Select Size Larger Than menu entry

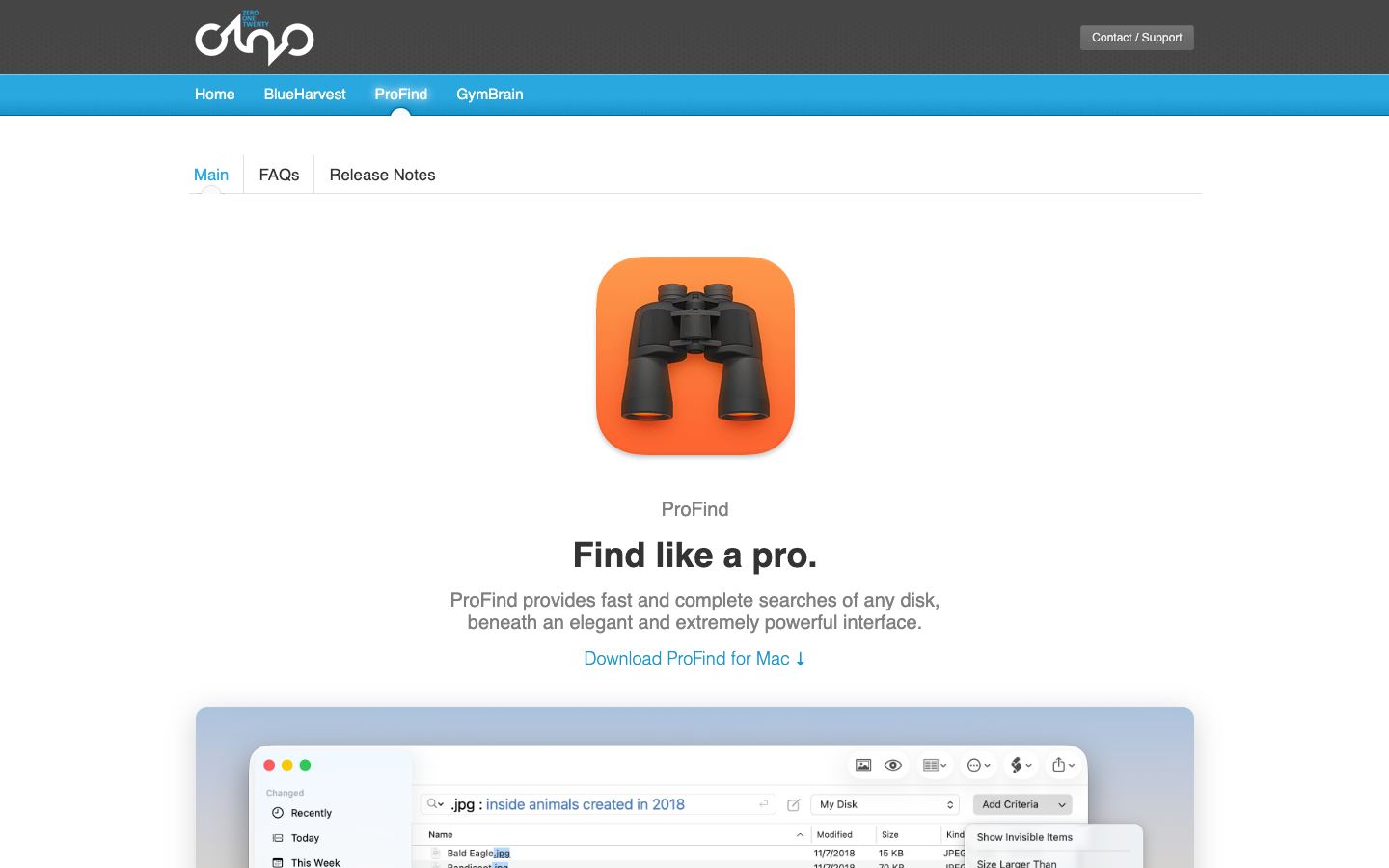(1017, 863)
